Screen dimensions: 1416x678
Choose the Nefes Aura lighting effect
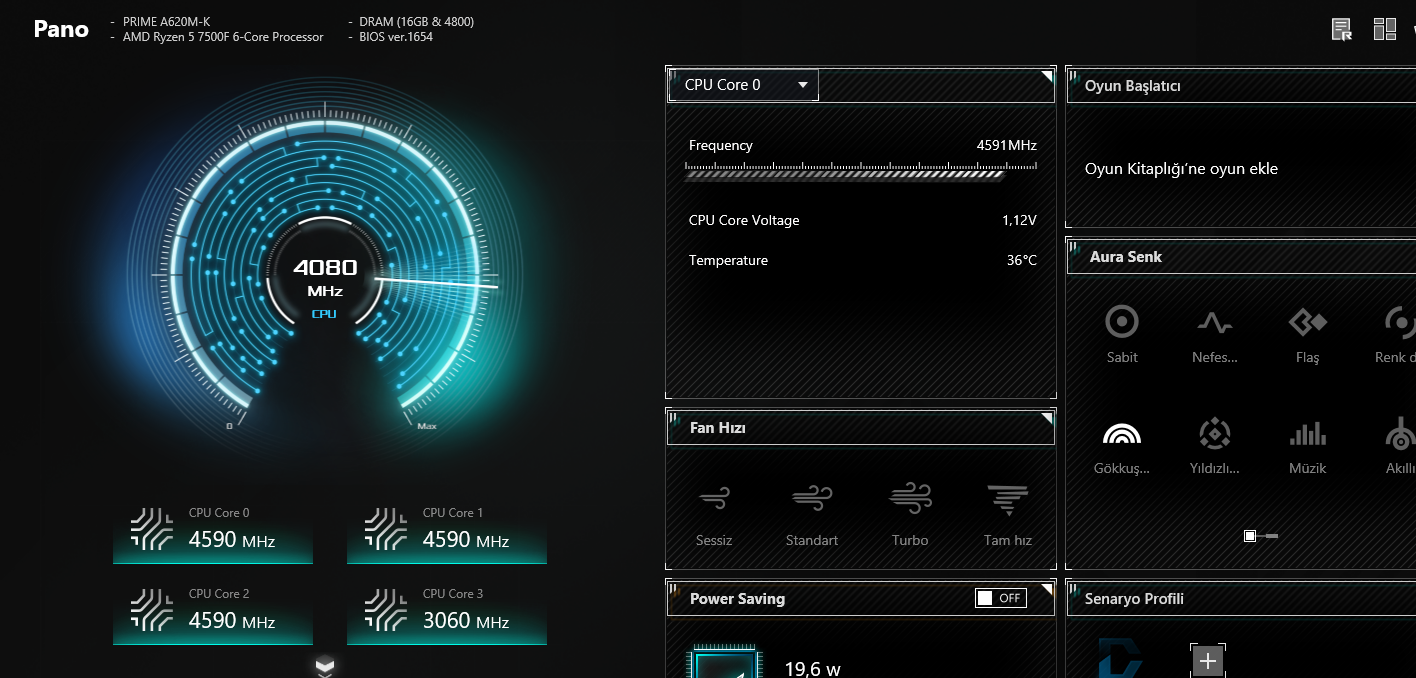click(1215, 335)
